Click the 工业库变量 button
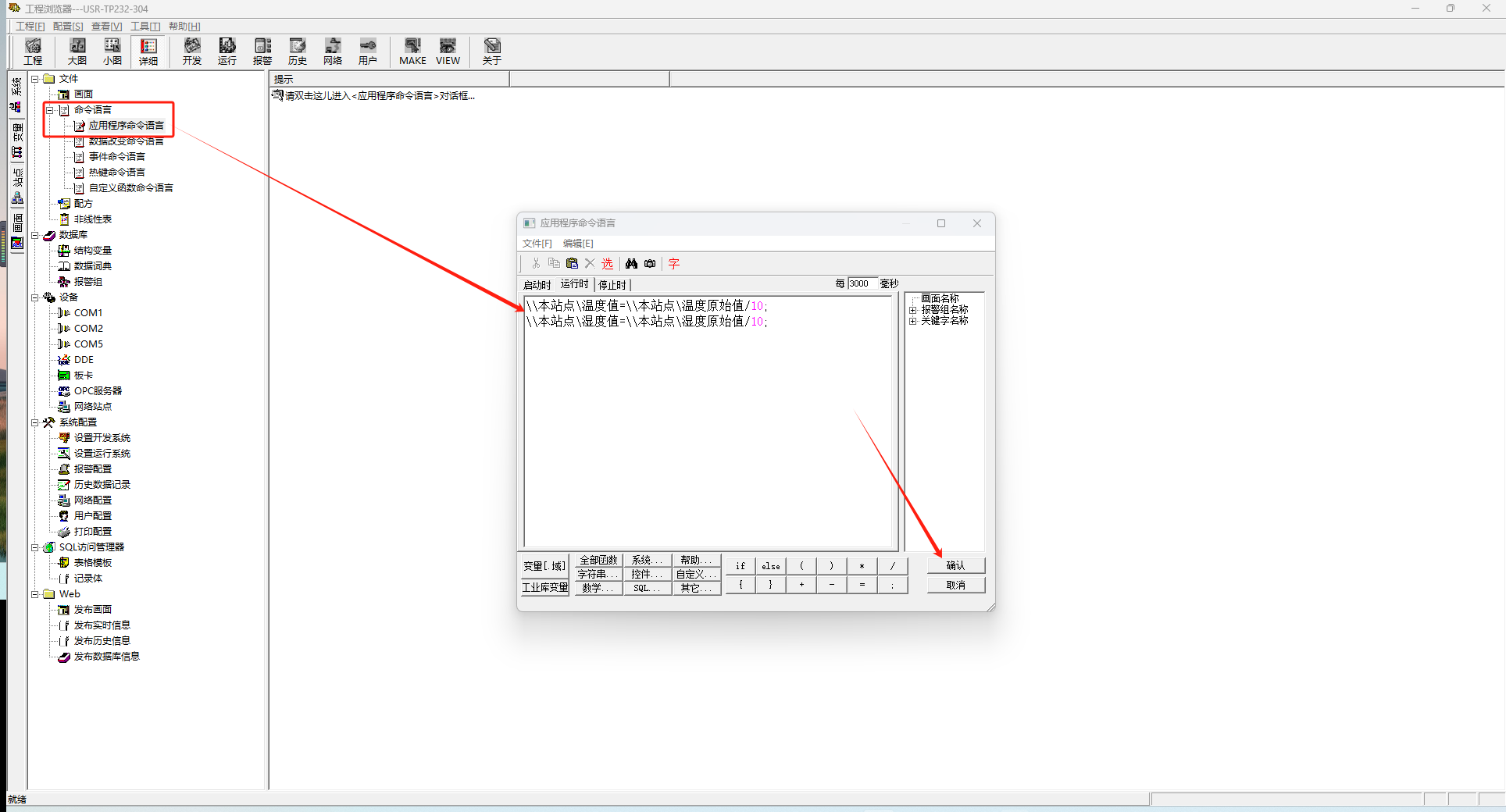This screenshot has width=1506, height=812. click(545, 588)
